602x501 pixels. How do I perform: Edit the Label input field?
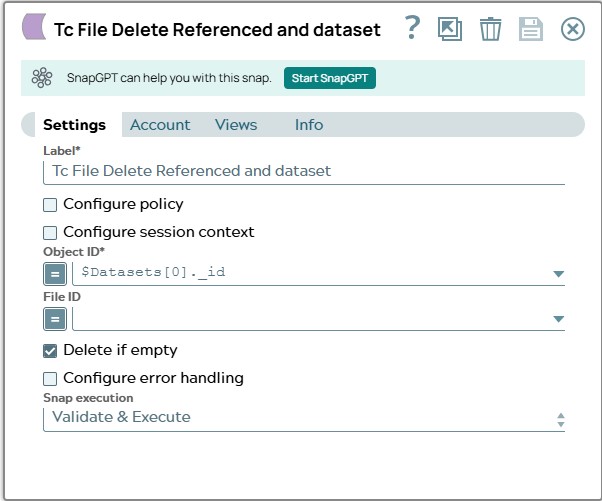(x=304, y=172)
